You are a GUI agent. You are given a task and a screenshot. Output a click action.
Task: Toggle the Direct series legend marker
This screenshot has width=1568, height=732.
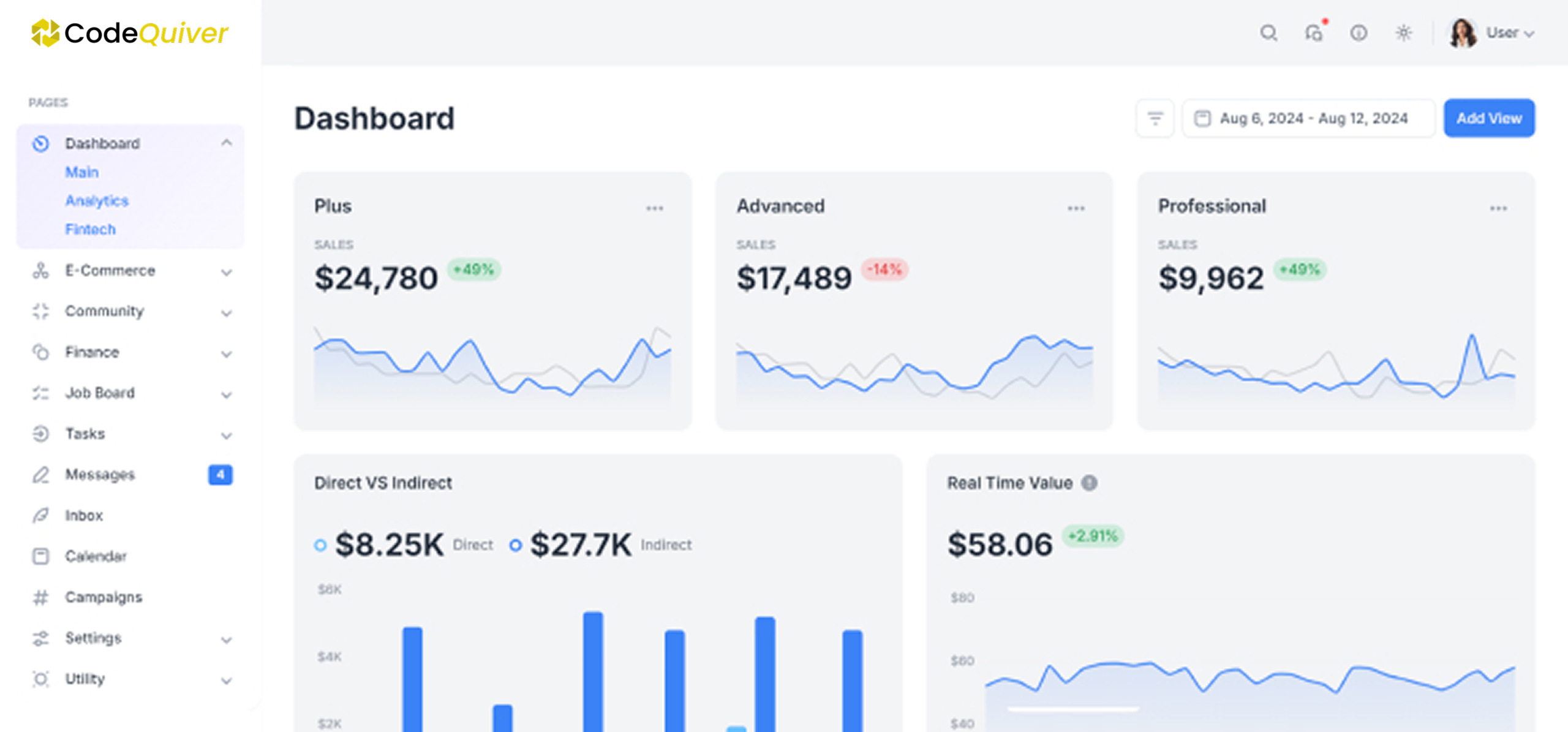tap(320, 545)
